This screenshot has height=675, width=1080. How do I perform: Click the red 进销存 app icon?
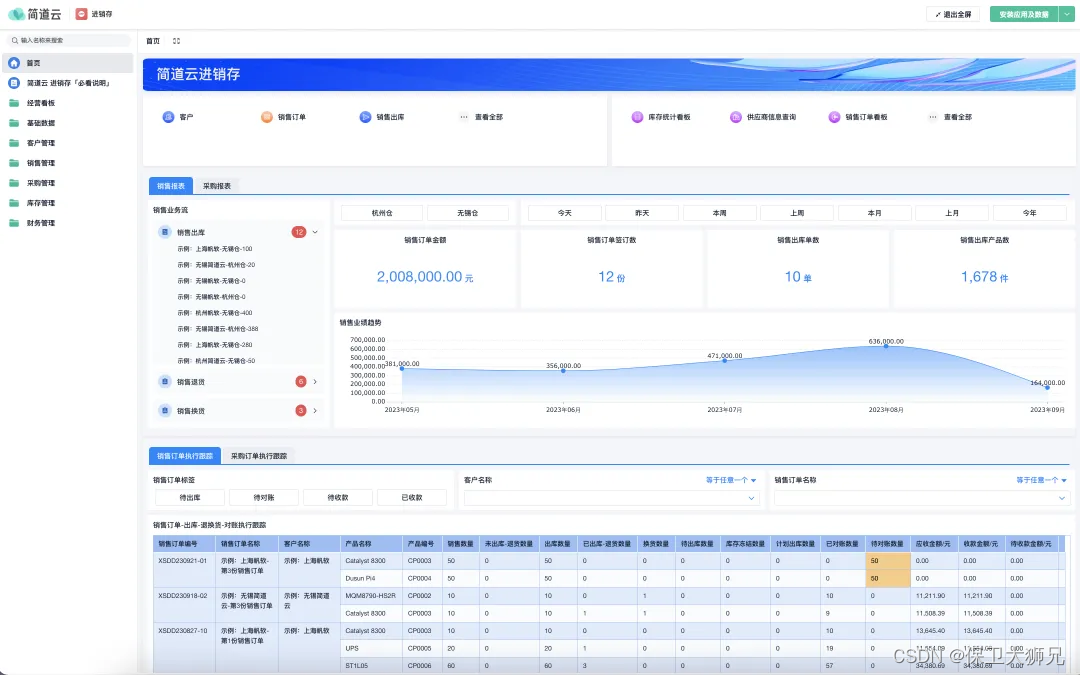(81, 14)
